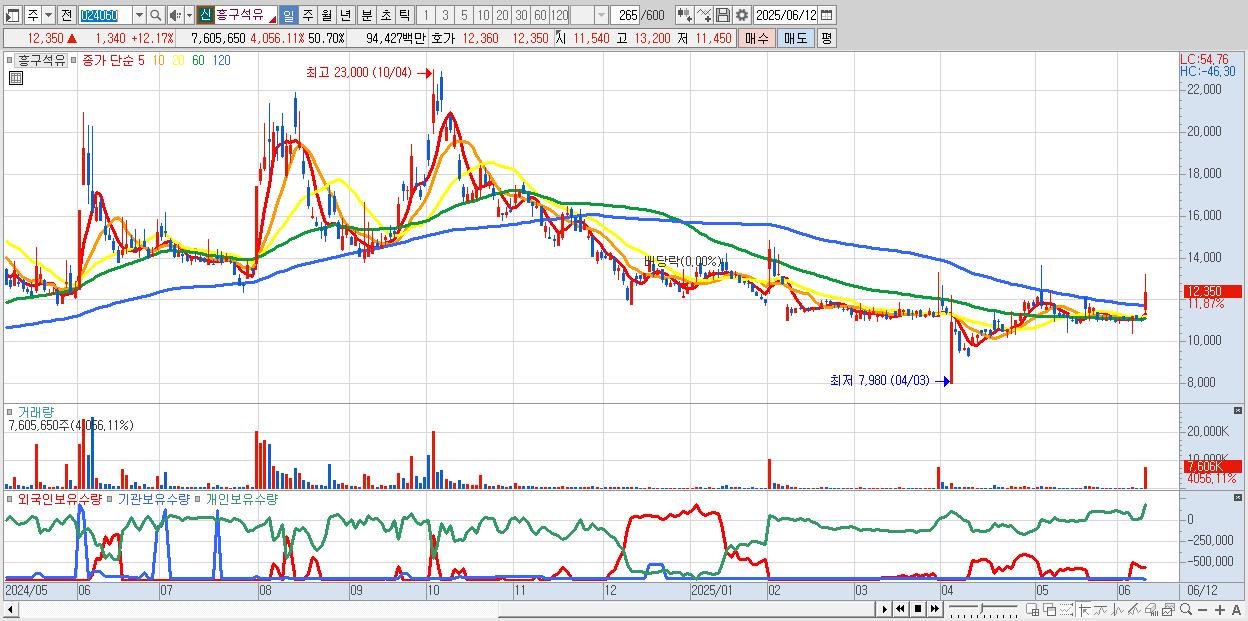Select the 10 interval tab
The height and width of the screenshot is (621, 1248).
(x=483, y=15)
